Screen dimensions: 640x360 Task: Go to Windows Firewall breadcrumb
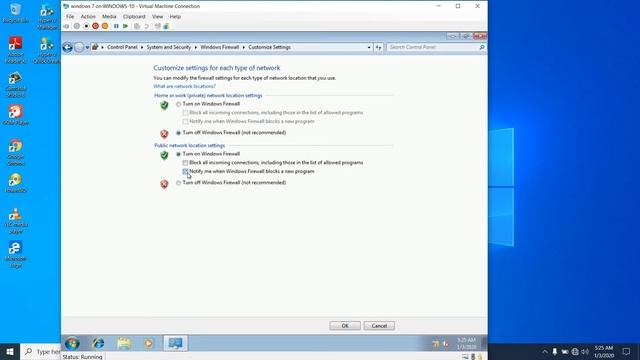point(220,47)
